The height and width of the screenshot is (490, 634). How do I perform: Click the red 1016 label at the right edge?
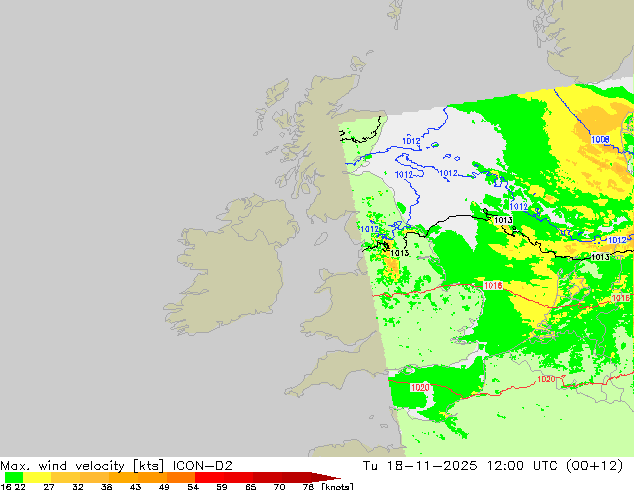click(x=621, y=298)
